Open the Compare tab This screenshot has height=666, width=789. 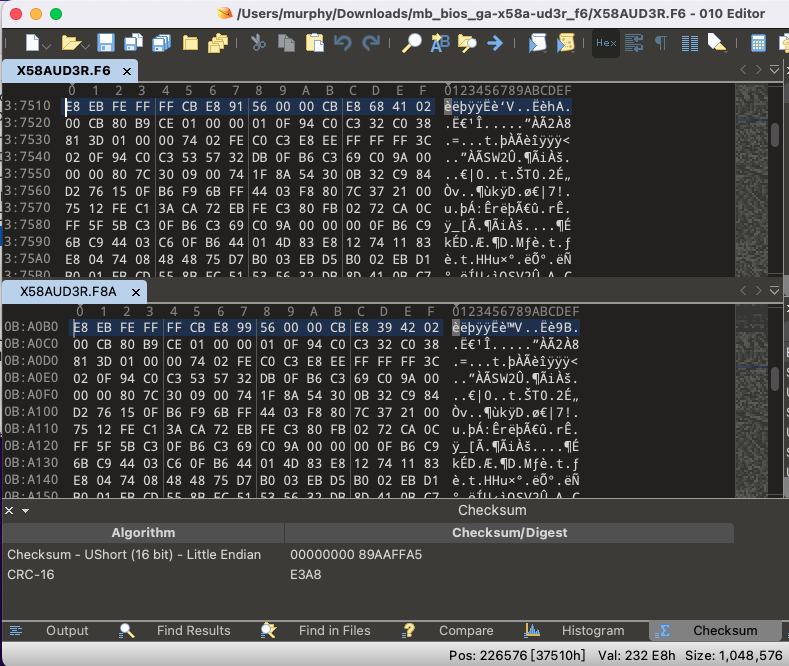point(465,630)
